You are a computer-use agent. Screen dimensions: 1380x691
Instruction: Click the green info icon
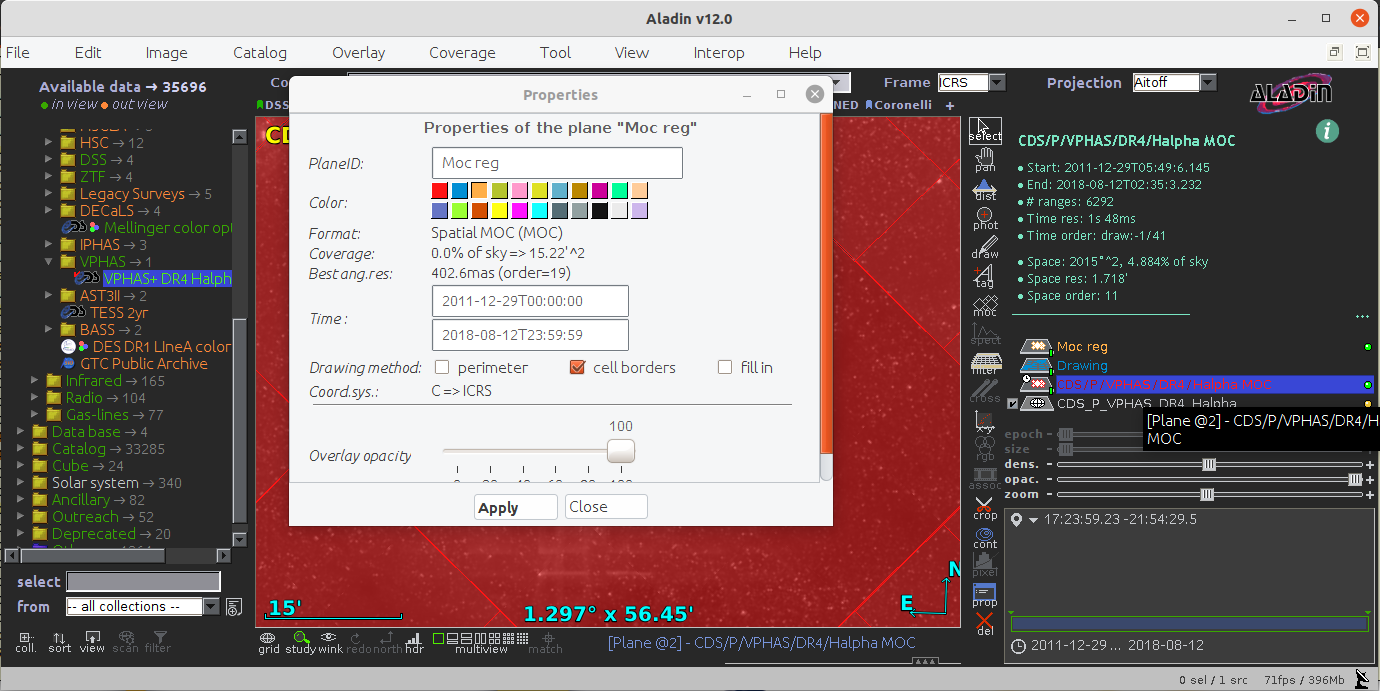tap(1327, 130)
